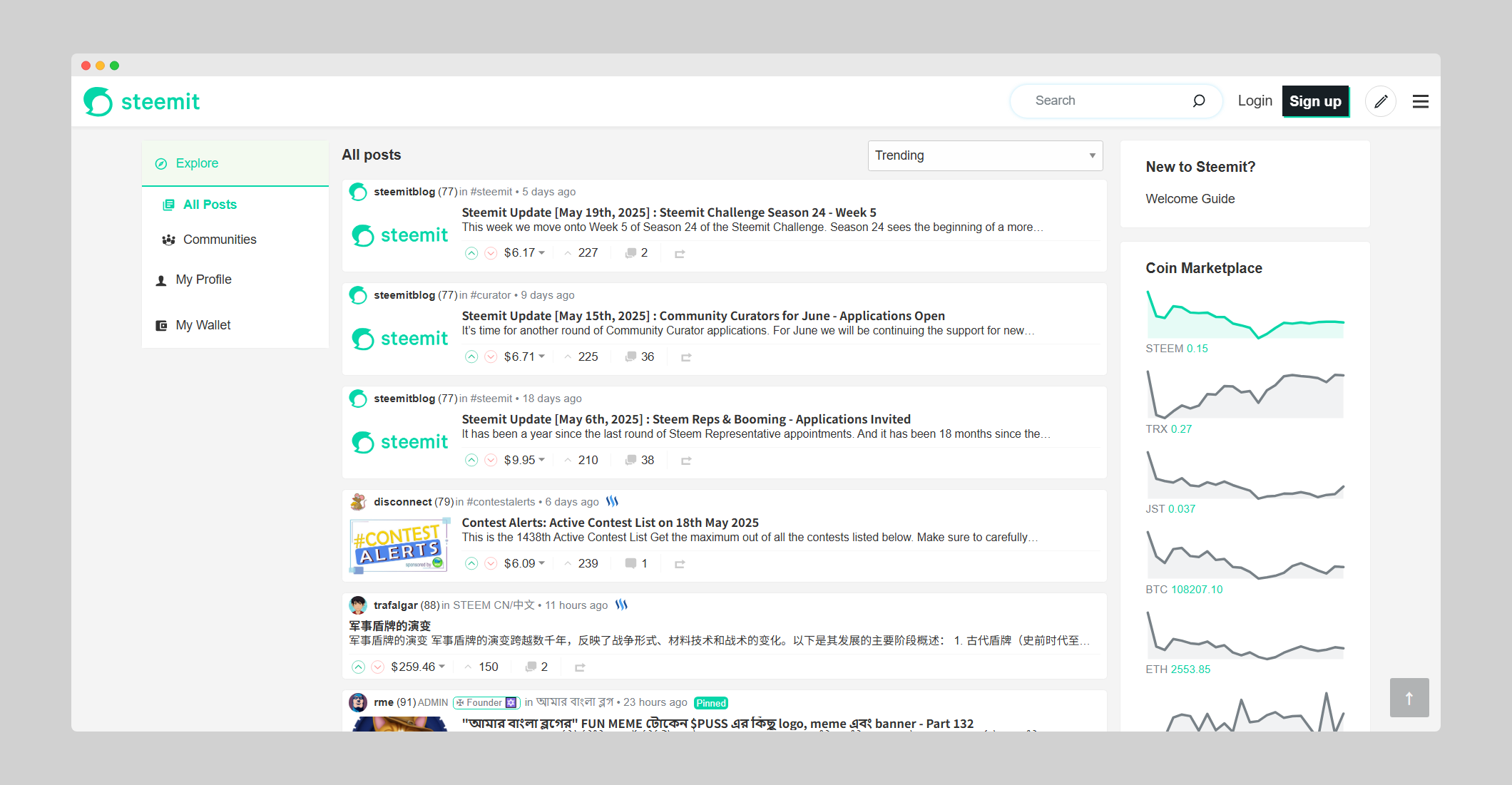1512x785 pixels.
Task: Click trafalgar's avatar icon
Action: click(x=358, y=605)
